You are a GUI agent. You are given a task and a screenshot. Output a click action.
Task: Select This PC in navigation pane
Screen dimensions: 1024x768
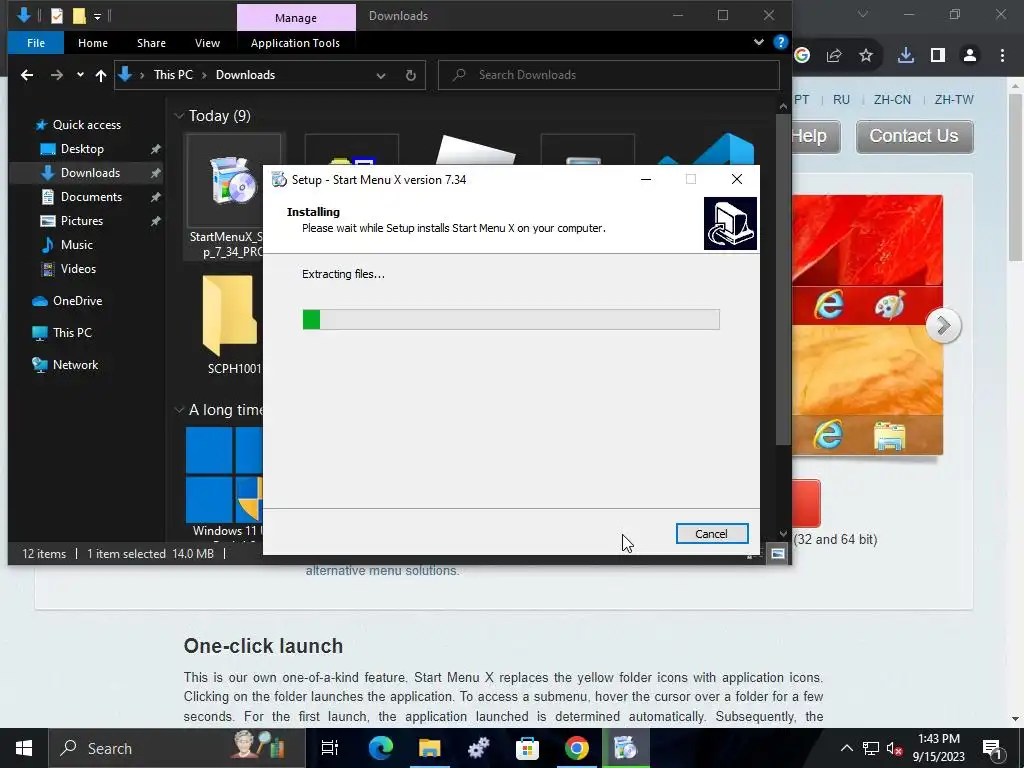point(72,332)
